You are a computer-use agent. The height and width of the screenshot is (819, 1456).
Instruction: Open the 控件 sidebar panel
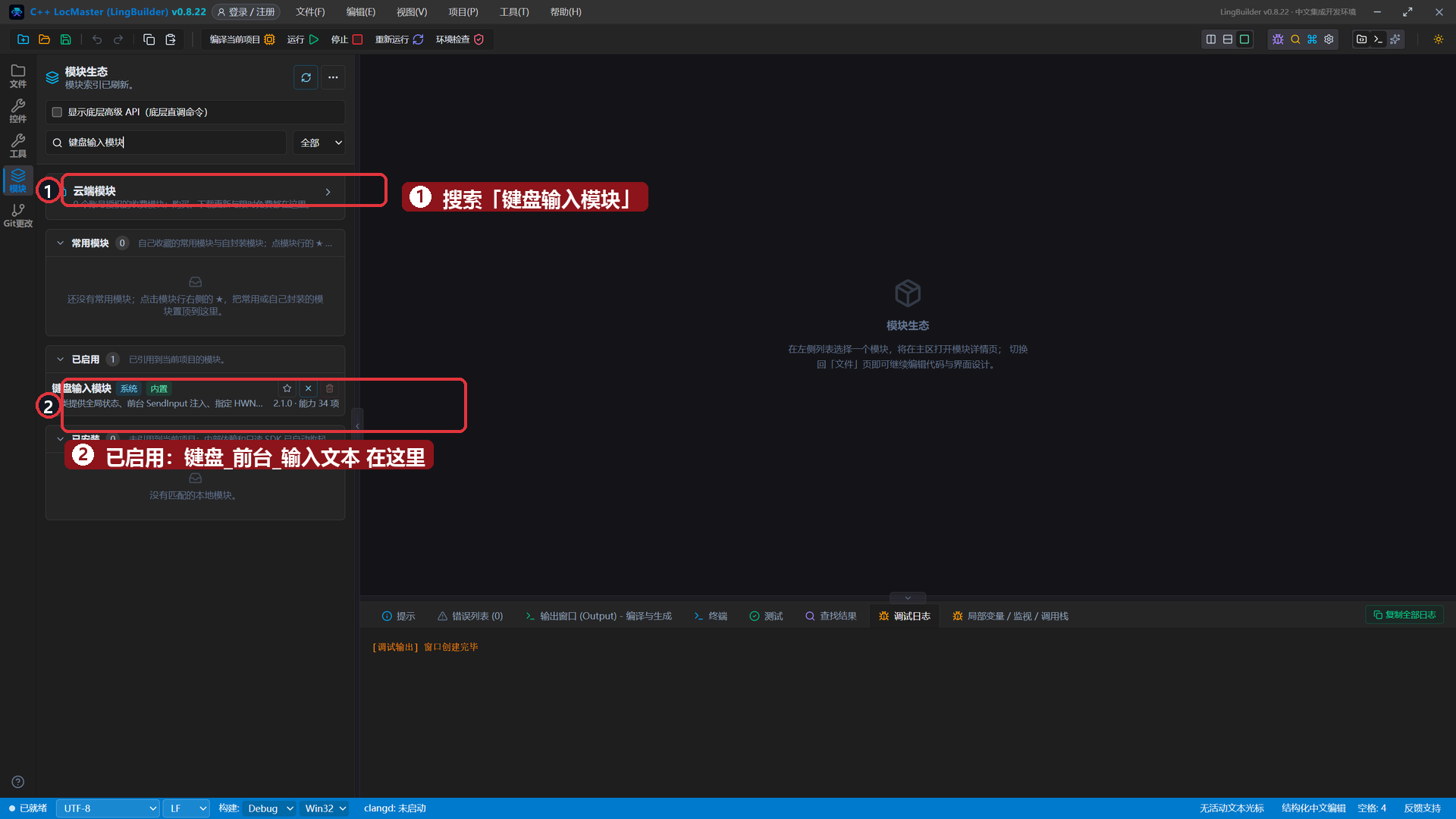[x=18, y=111]
